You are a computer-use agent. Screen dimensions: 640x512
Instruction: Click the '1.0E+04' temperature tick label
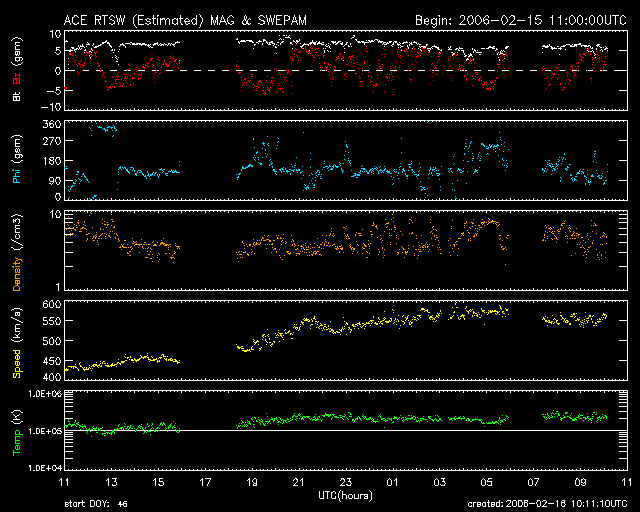[45, 468]
